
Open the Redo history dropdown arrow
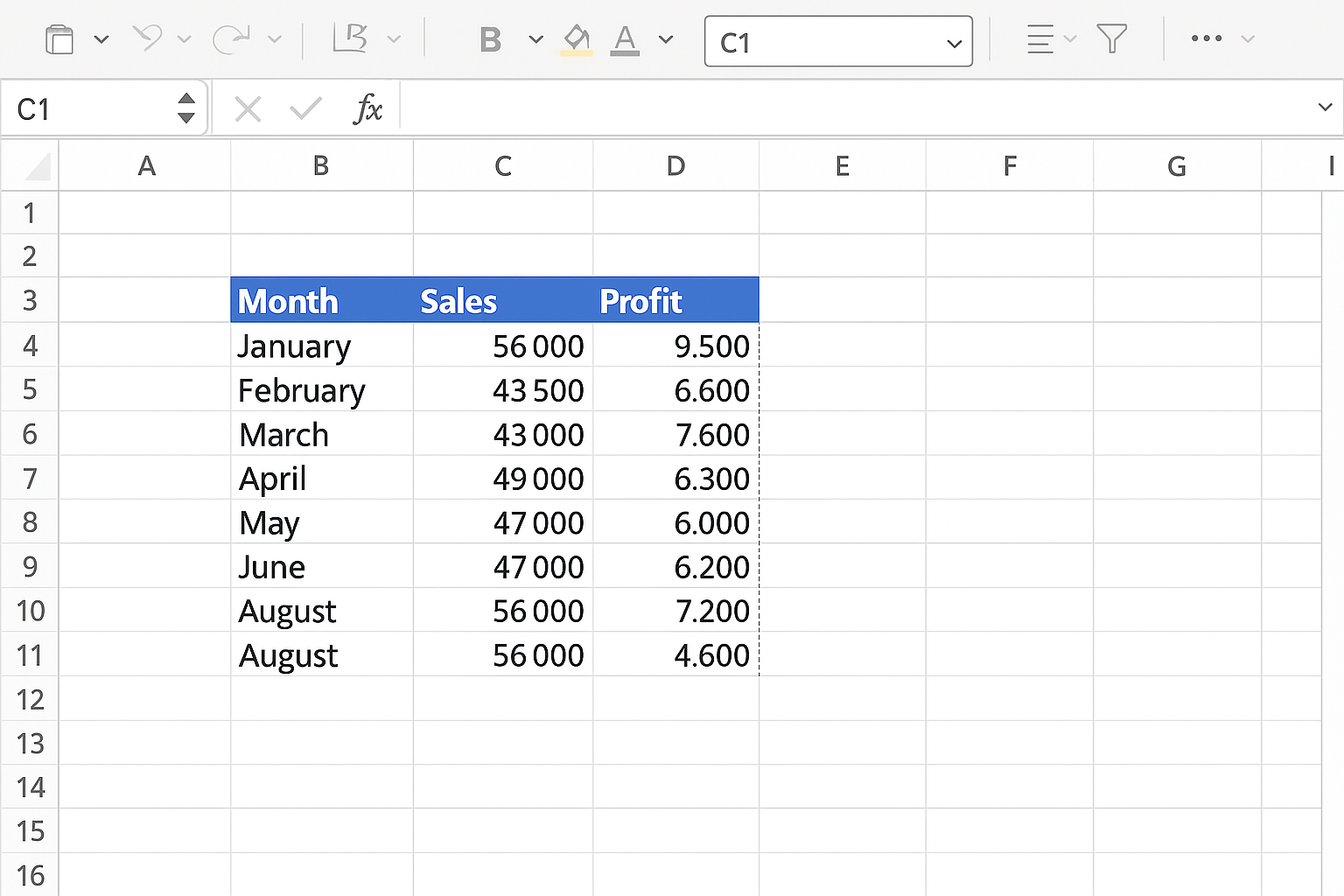coord(274,39)
